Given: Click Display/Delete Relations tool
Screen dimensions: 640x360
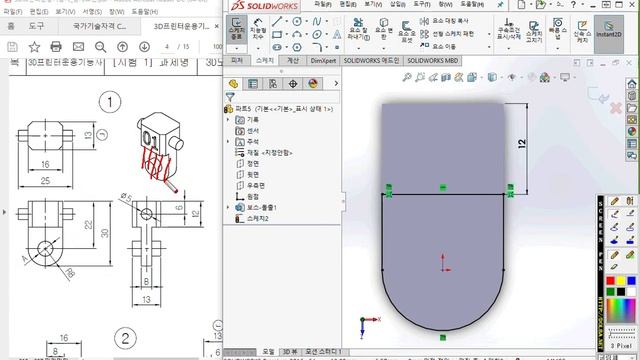Looking at the screenshot, I should pyautogui.click(x=509, y=29).
